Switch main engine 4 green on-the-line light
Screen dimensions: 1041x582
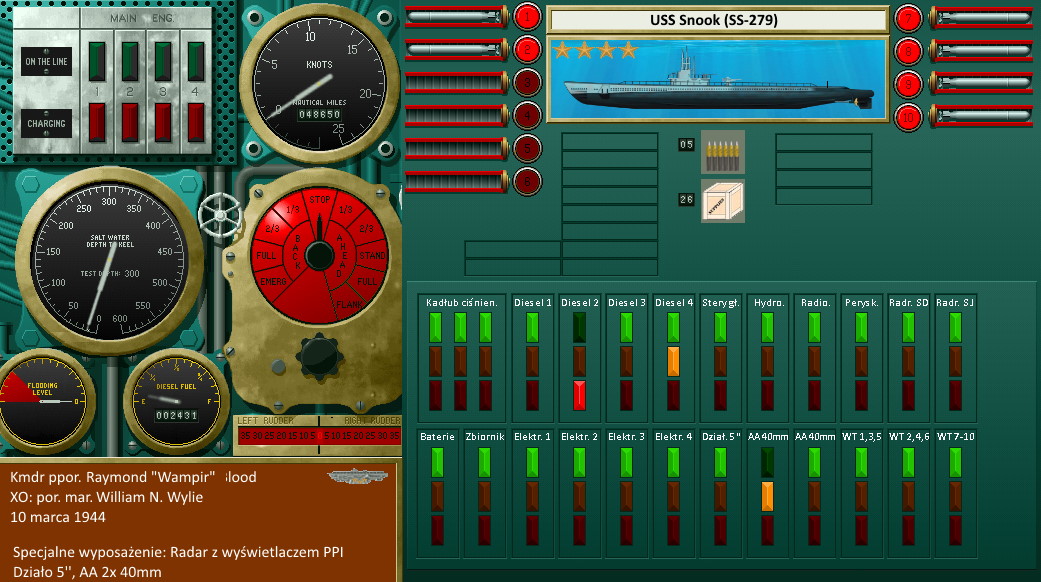(196, 59)
